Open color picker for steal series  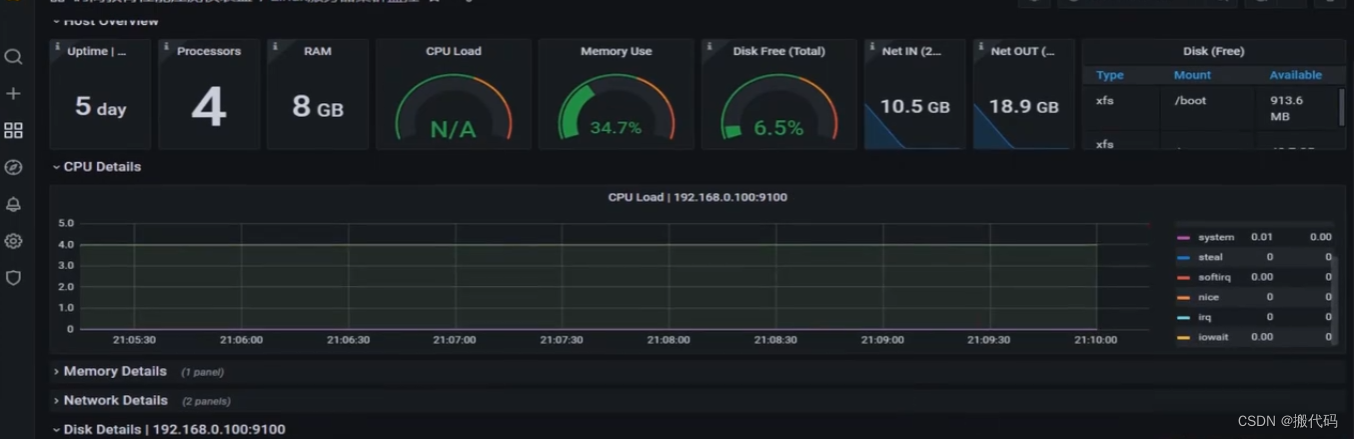pos(1184,258)
